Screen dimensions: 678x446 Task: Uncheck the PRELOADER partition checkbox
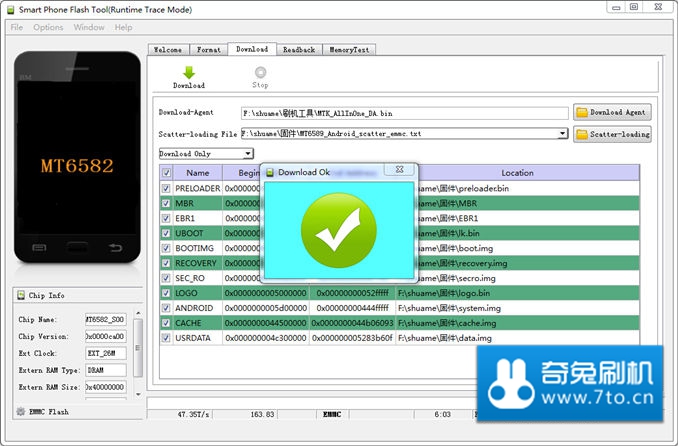tap(166, 188)
